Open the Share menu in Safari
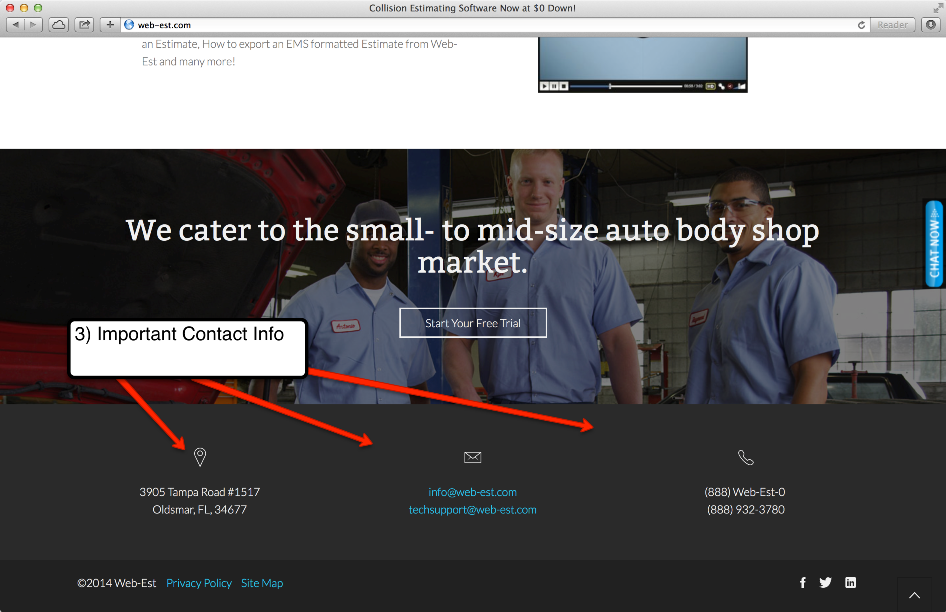 tap(84, 25)
